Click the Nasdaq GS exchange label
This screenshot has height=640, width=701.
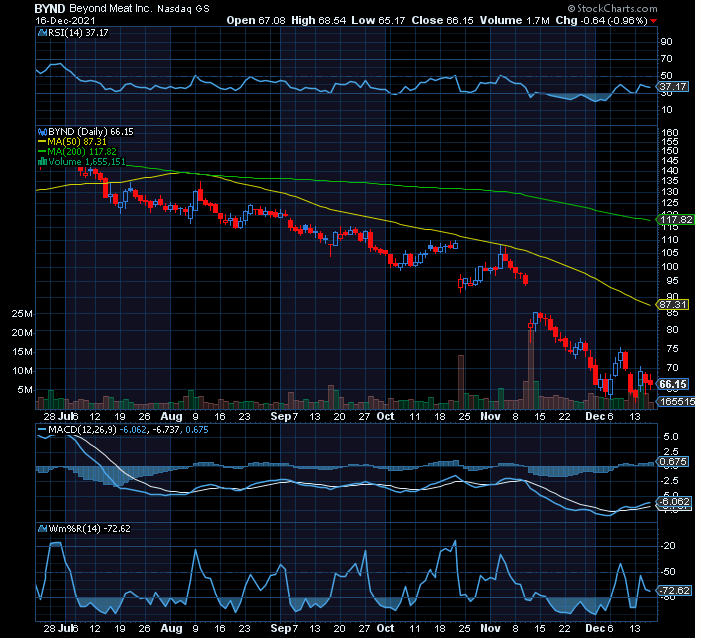183,8
